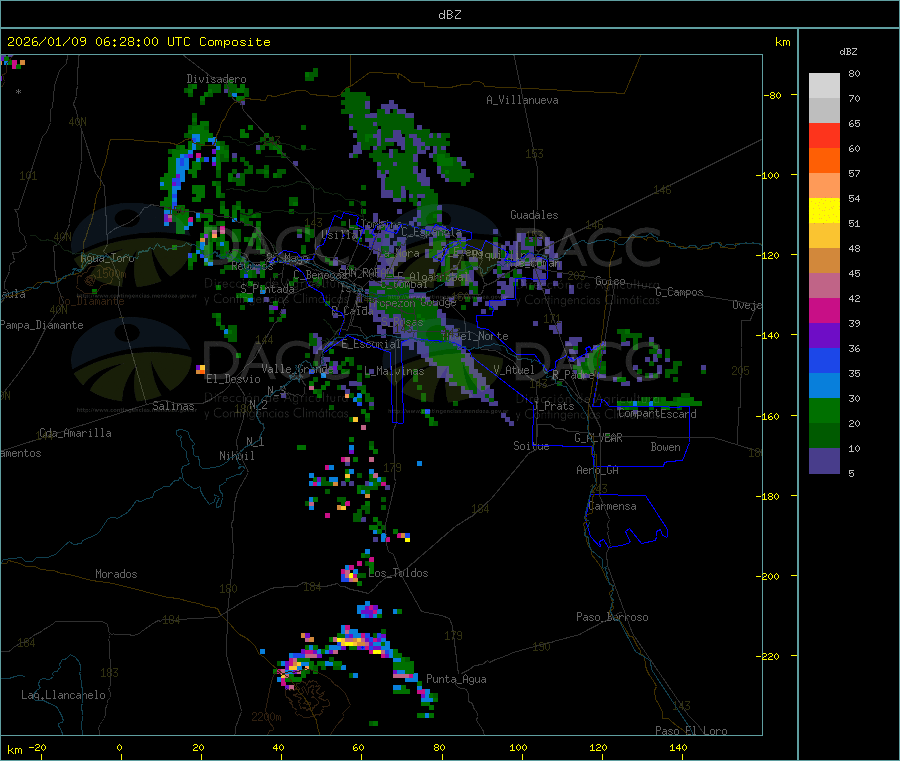Click the -80 km axis tick label
Image resolution: width=900 pixels, height=761 pixels.
pyautogui.click(x=773, y=95)
